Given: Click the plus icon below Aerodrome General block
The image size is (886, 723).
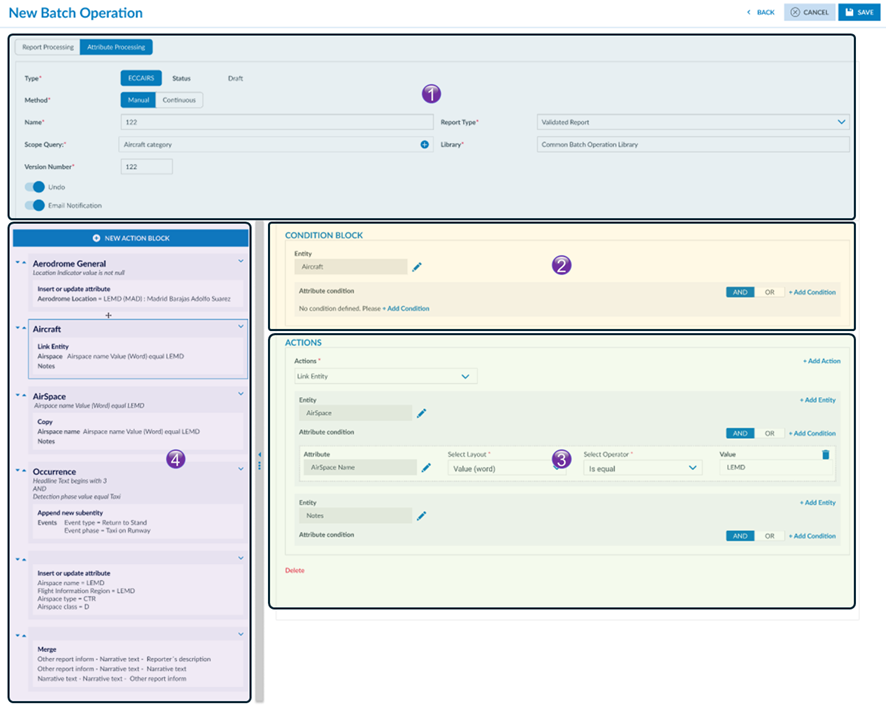Looking at the screenshot, I should click(108, 315).
